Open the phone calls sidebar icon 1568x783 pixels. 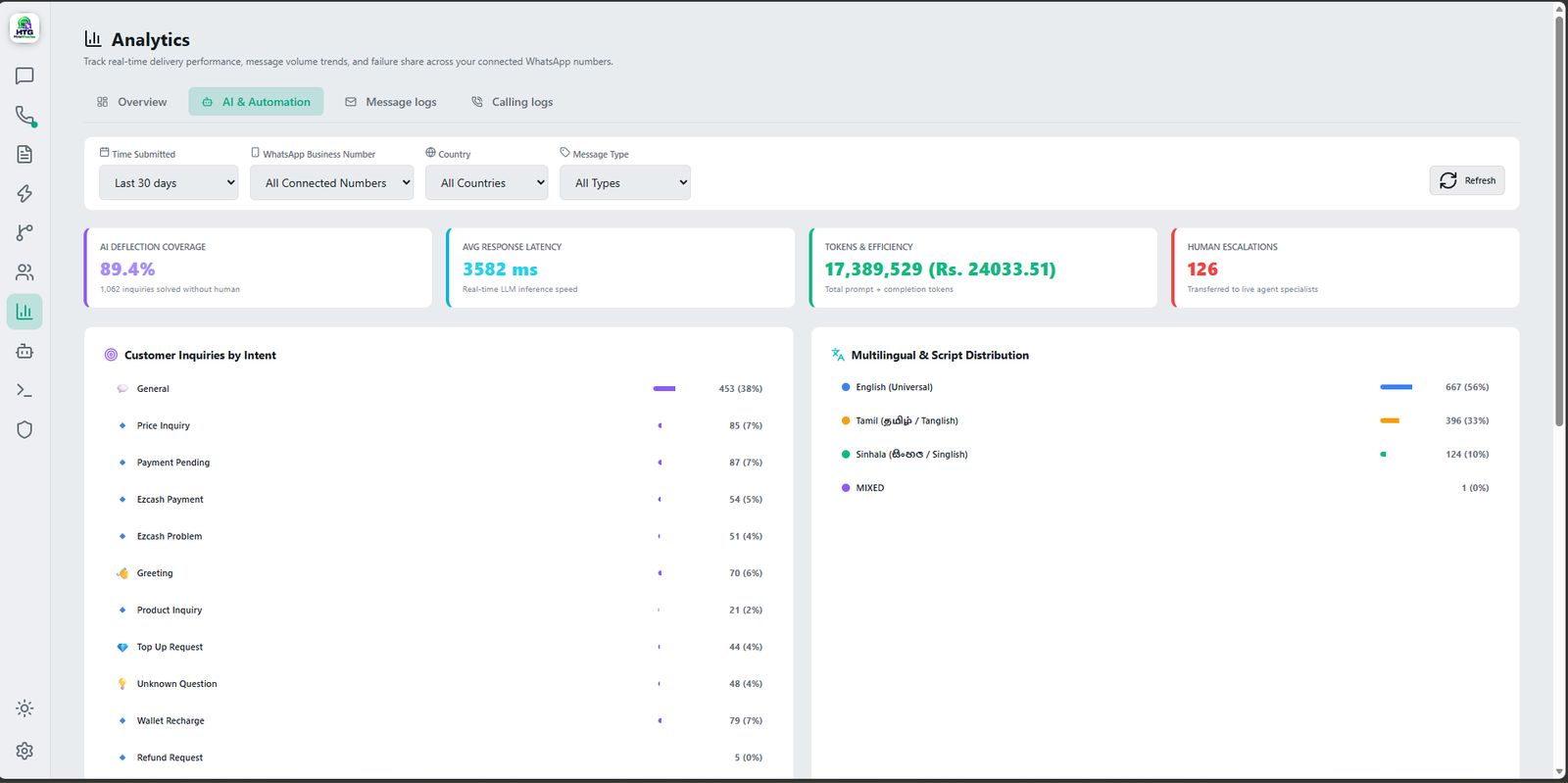24,116
